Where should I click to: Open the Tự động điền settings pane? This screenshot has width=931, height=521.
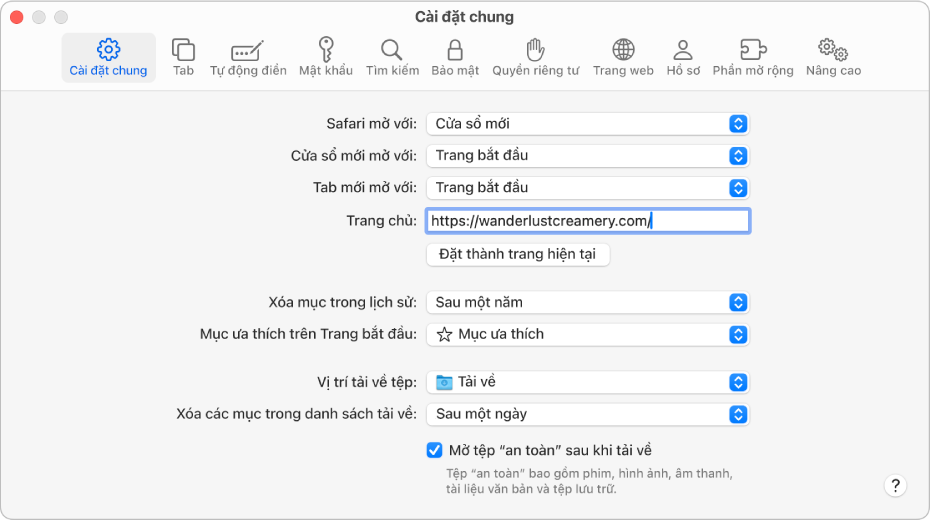pos(248,57)
